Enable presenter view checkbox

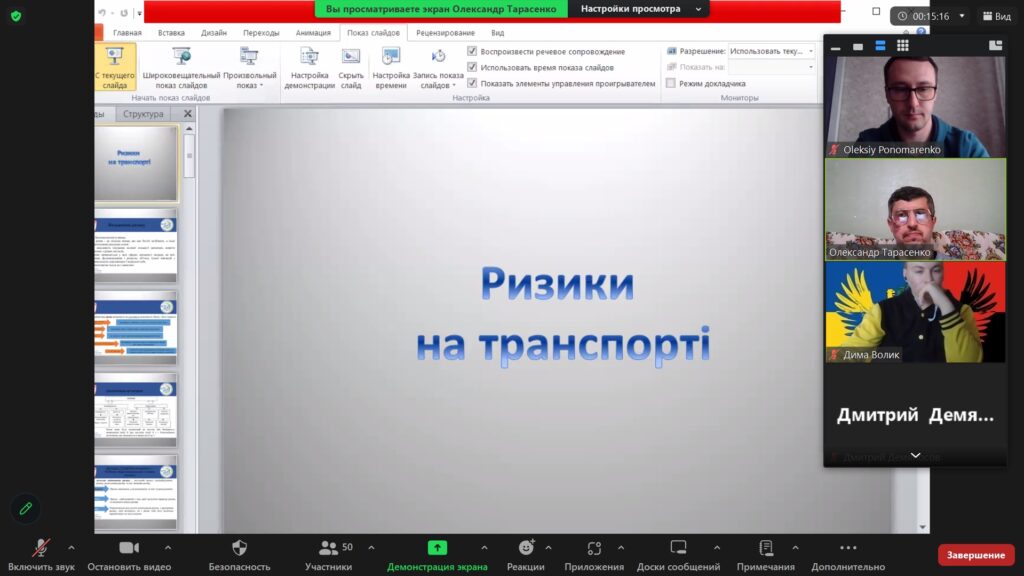tap(671, 83)
